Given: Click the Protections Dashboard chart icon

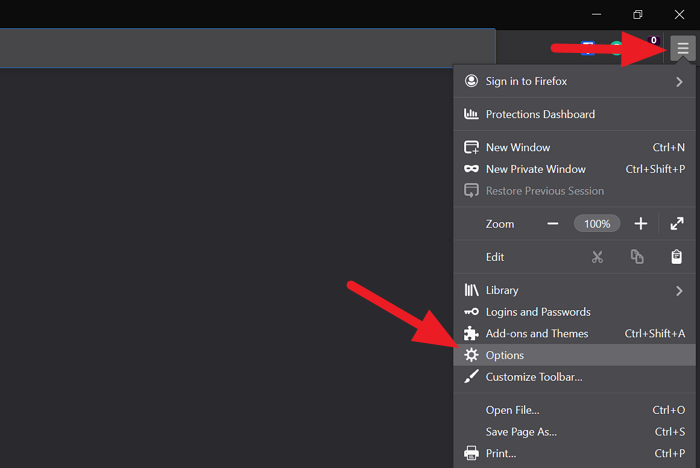Looking at the screenshot, I should [471, 114].
